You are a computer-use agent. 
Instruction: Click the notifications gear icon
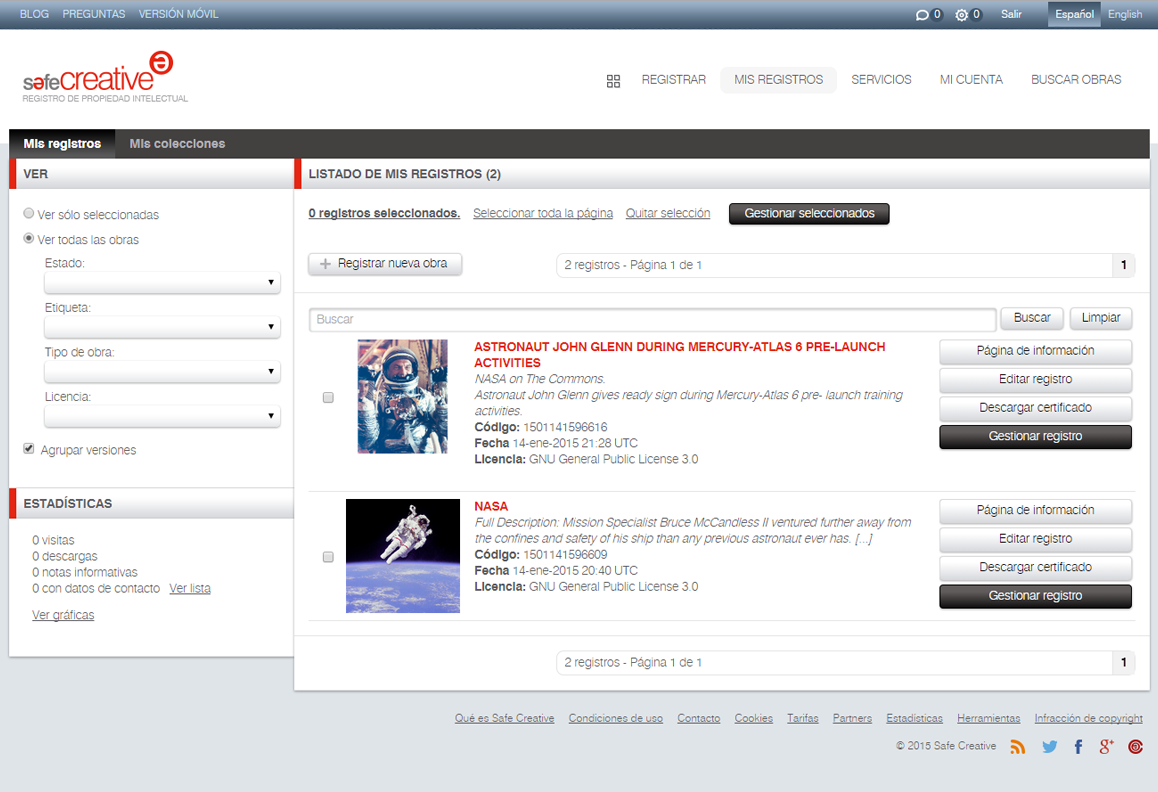coord(962,15)
